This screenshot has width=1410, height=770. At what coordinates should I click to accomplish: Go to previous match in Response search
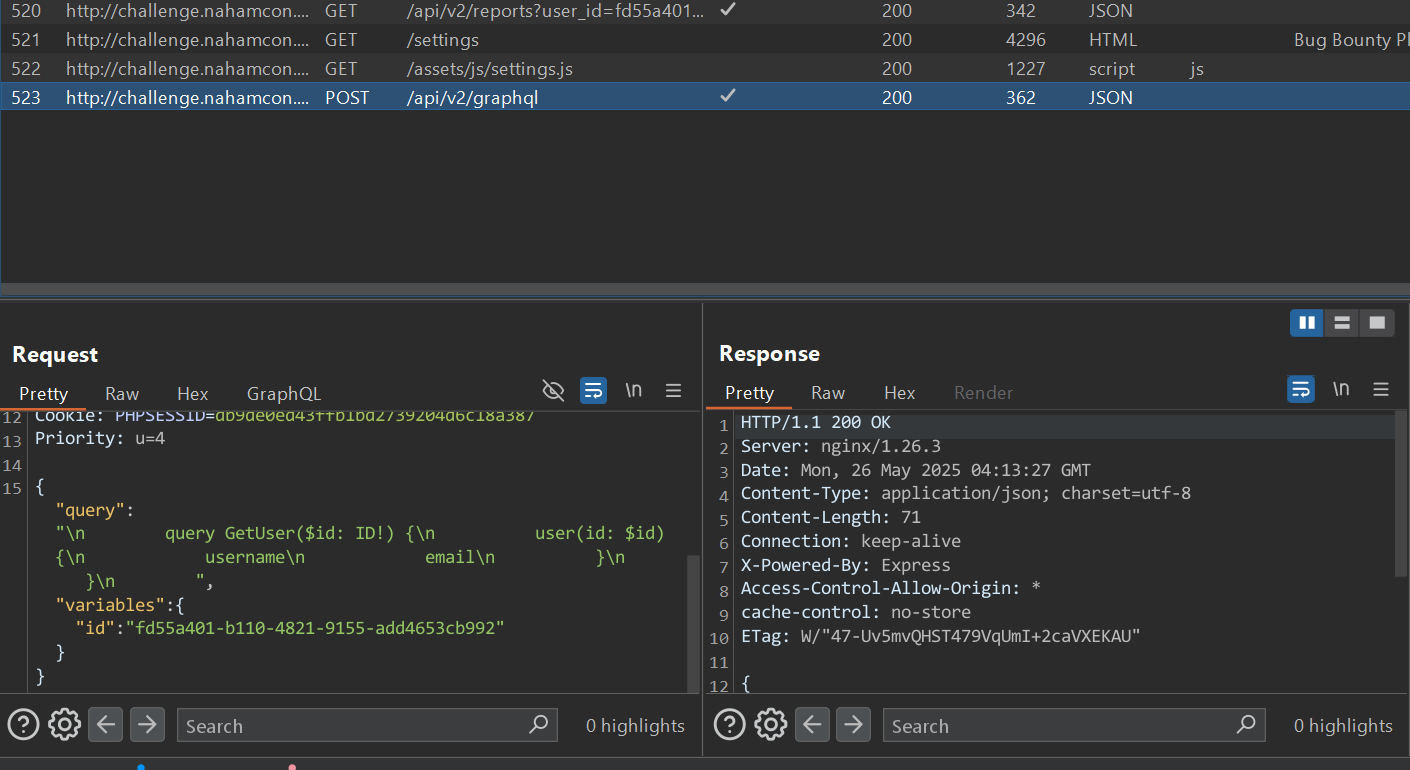click(x=812, y=724)
